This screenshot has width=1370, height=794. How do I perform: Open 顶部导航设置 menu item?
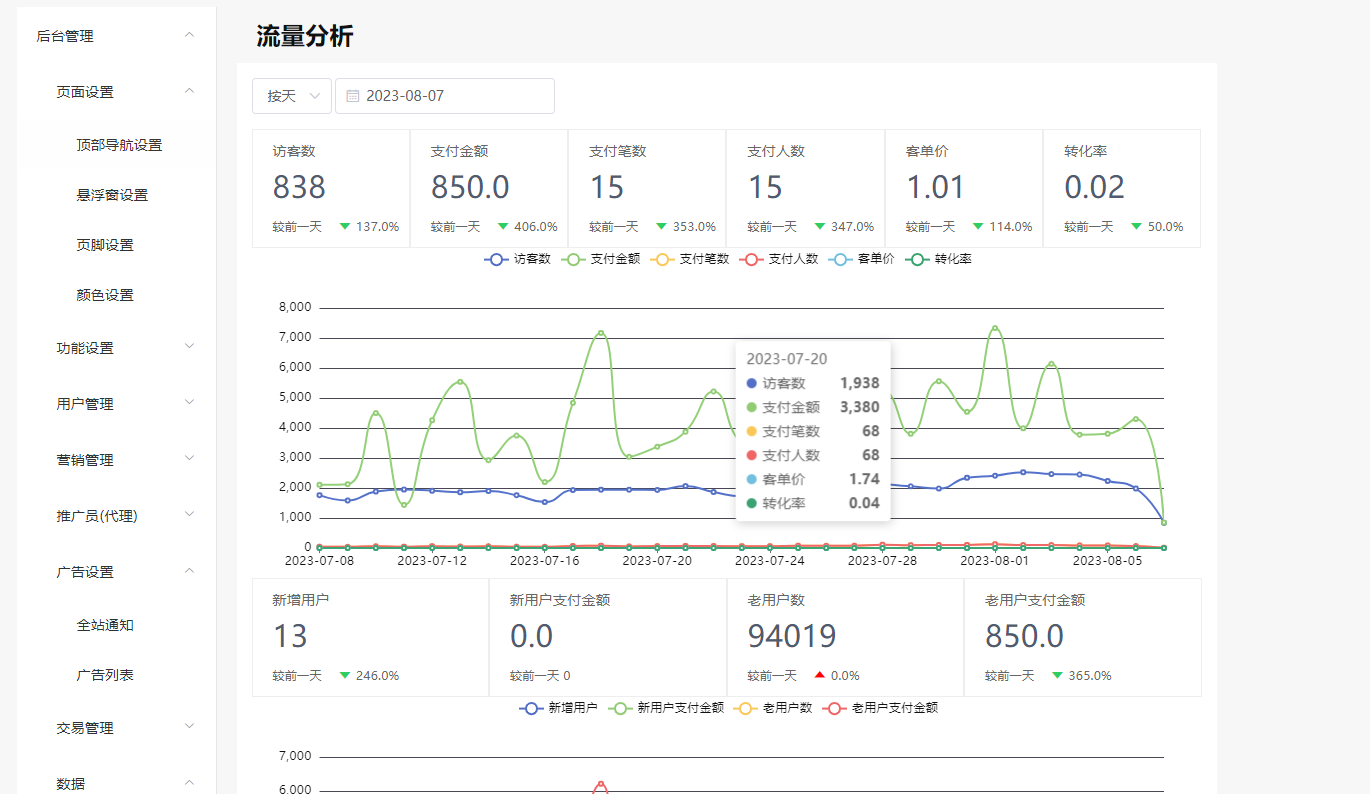pos(119,145)
